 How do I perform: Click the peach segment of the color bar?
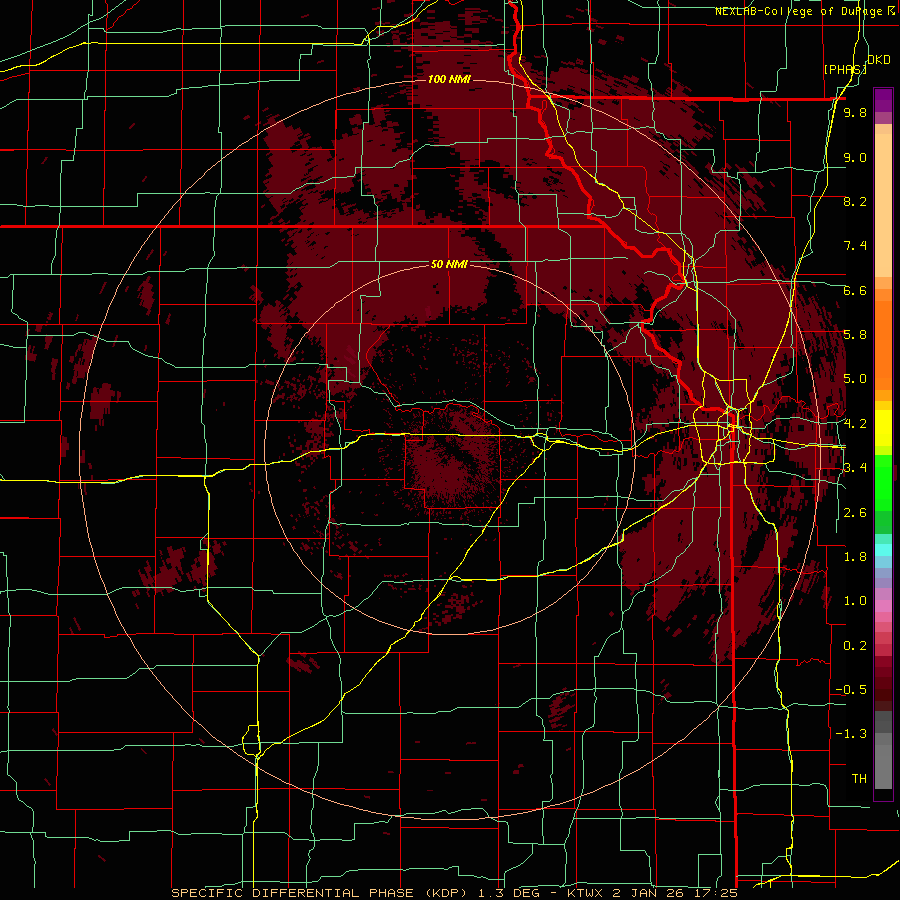[883, 207]
